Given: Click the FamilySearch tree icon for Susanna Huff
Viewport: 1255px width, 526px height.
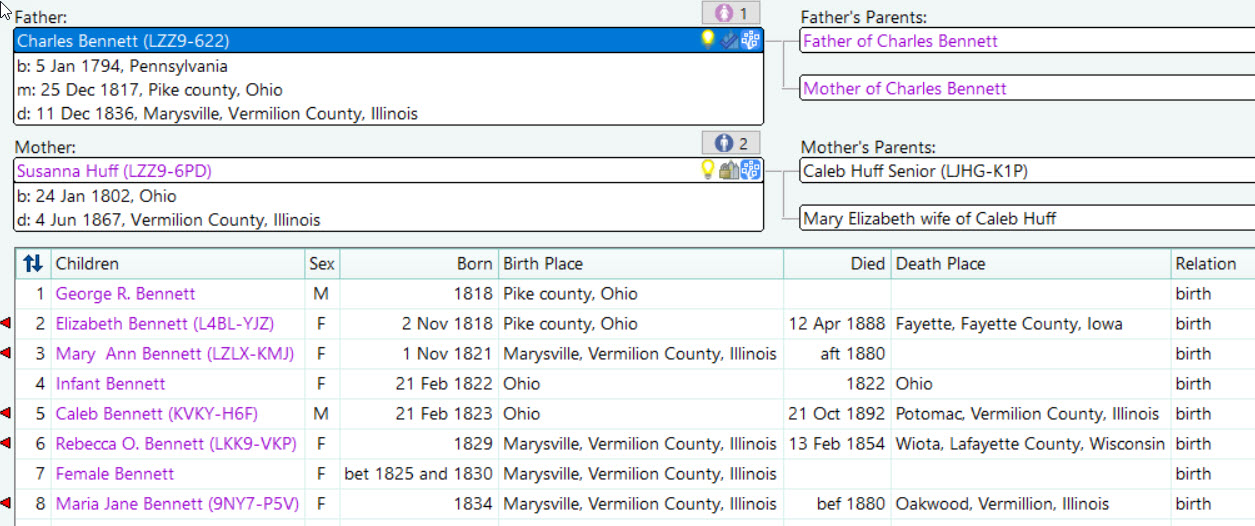Looking at the screenshot, I should coord(750,170).
